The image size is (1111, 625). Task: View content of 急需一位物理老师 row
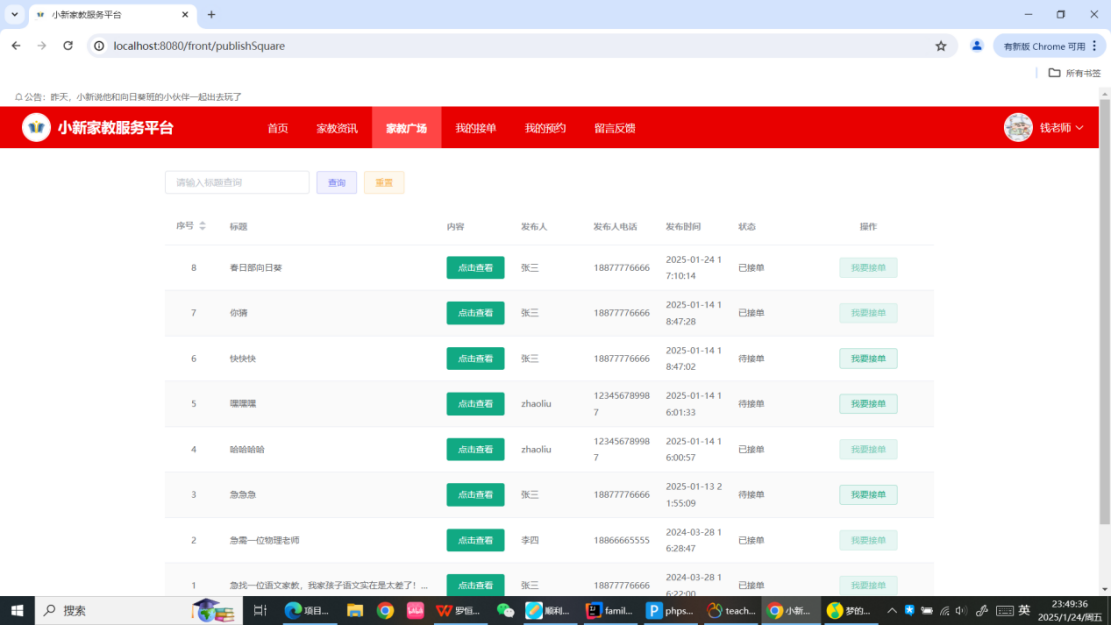pyautogui.click(x=475, y=540)
